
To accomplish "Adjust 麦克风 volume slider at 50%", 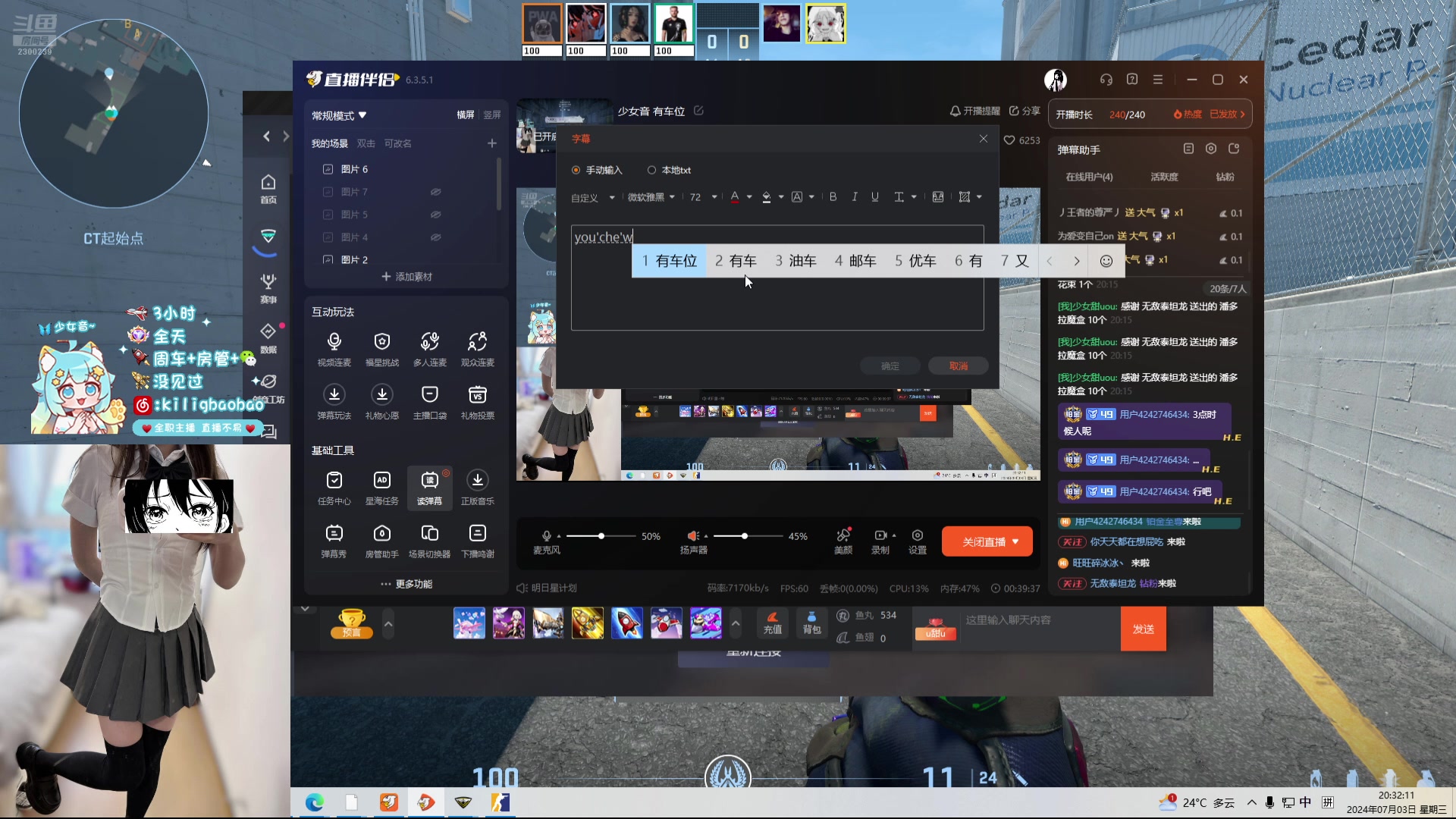I will pyautogui.click(x=601, y=536).
